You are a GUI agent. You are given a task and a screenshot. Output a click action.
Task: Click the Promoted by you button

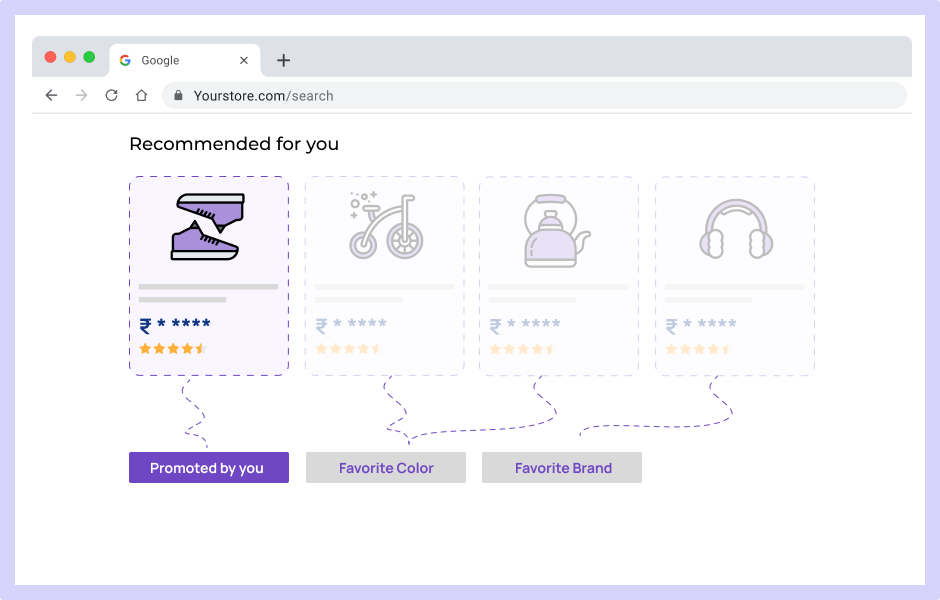209,468
